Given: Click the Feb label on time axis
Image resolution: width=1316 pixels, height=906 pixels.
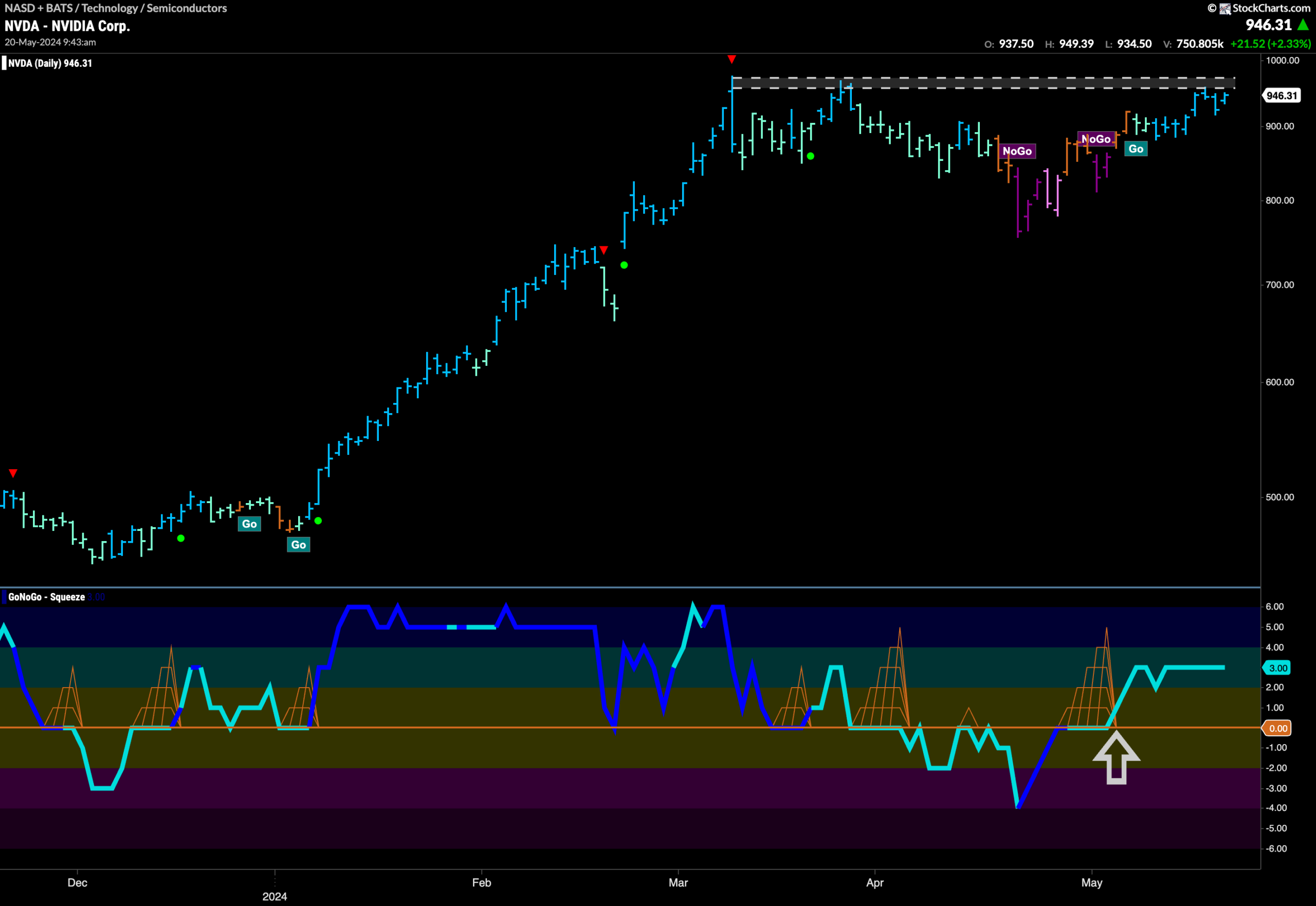Looking at the screenshot, I should (482, 883).
